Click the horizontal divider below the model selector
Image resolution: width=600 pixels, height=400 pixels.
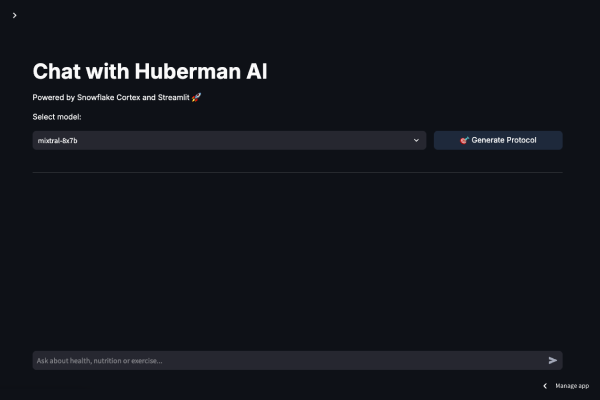click(x=297, y=172)
